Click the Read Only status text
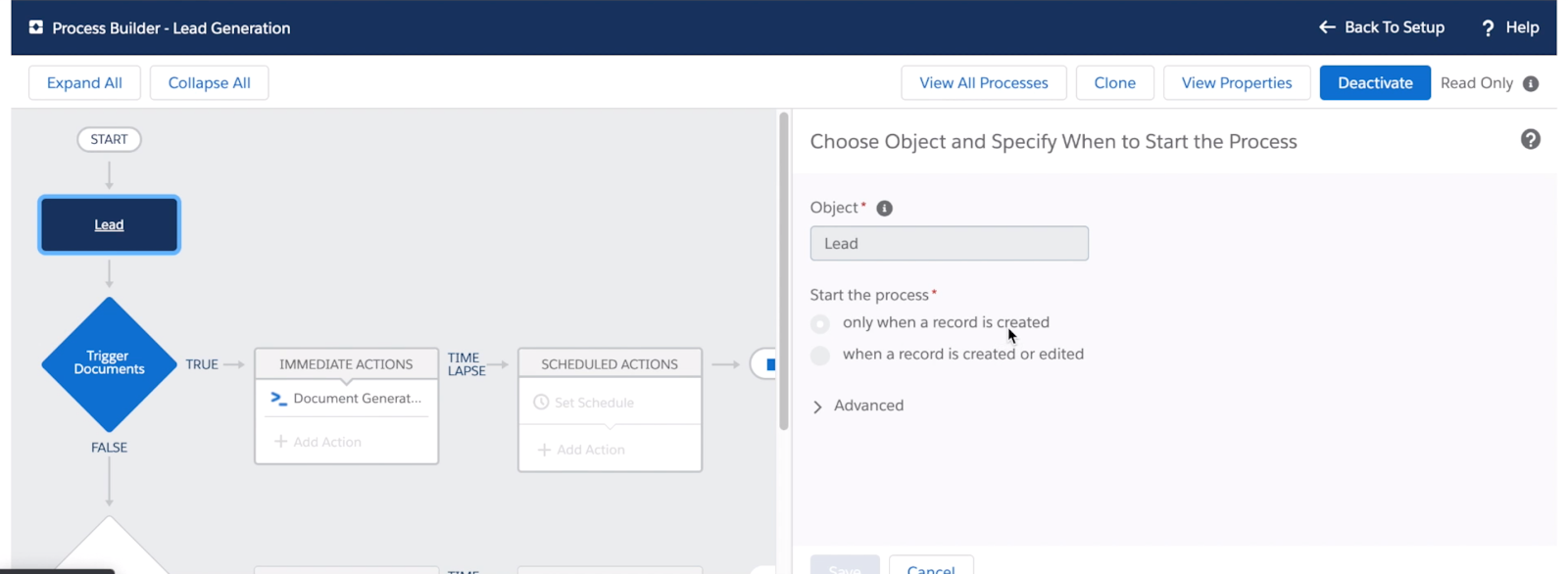 tap(1476, 83)
